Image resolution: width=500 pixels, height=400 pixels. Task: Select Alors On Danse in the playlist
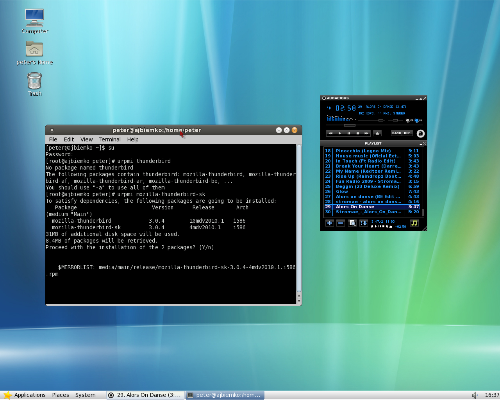(x=372, y=207)
